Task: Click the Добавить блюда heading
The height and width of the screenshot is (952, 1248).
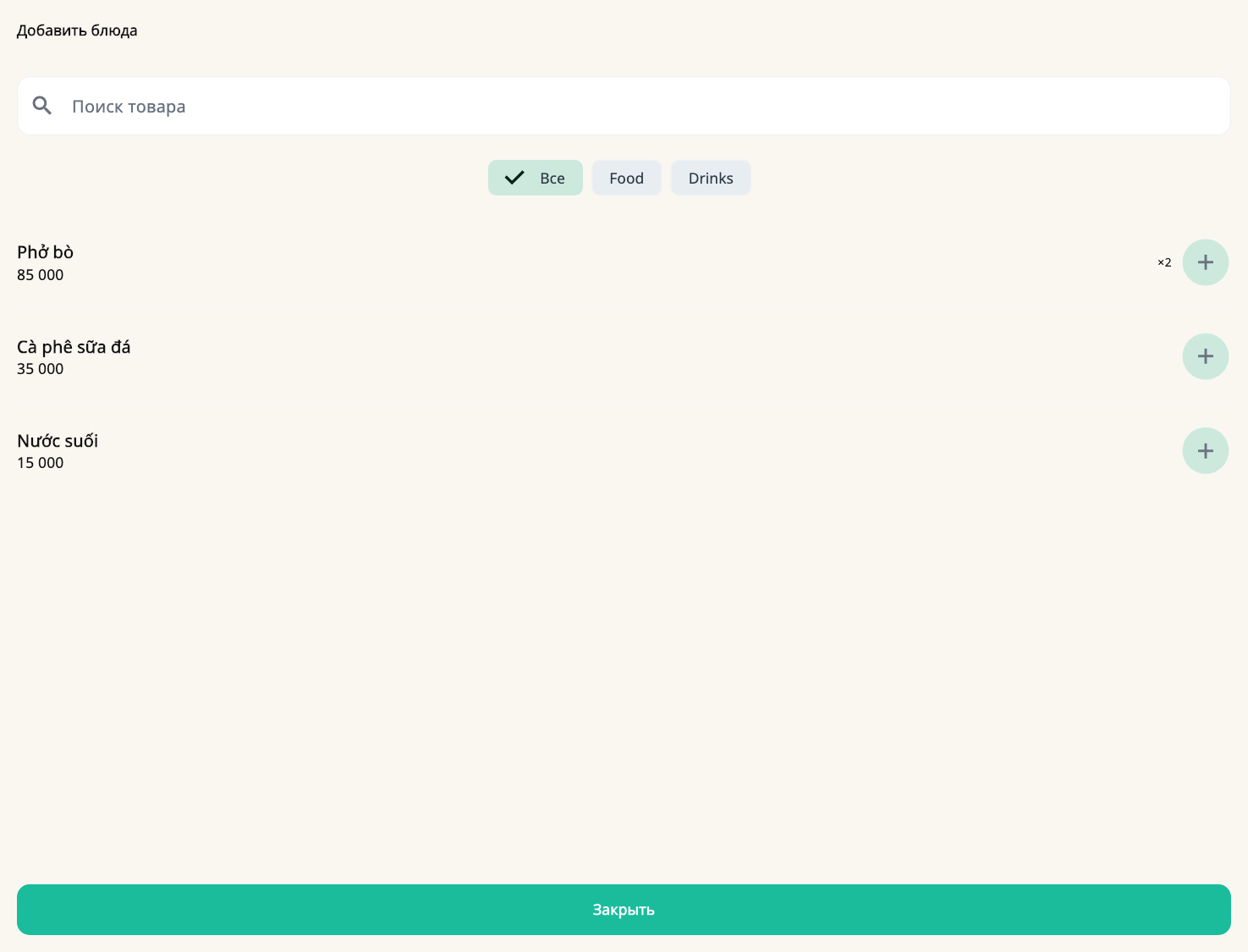Action: pyautogui.click(x=77, y=30)
